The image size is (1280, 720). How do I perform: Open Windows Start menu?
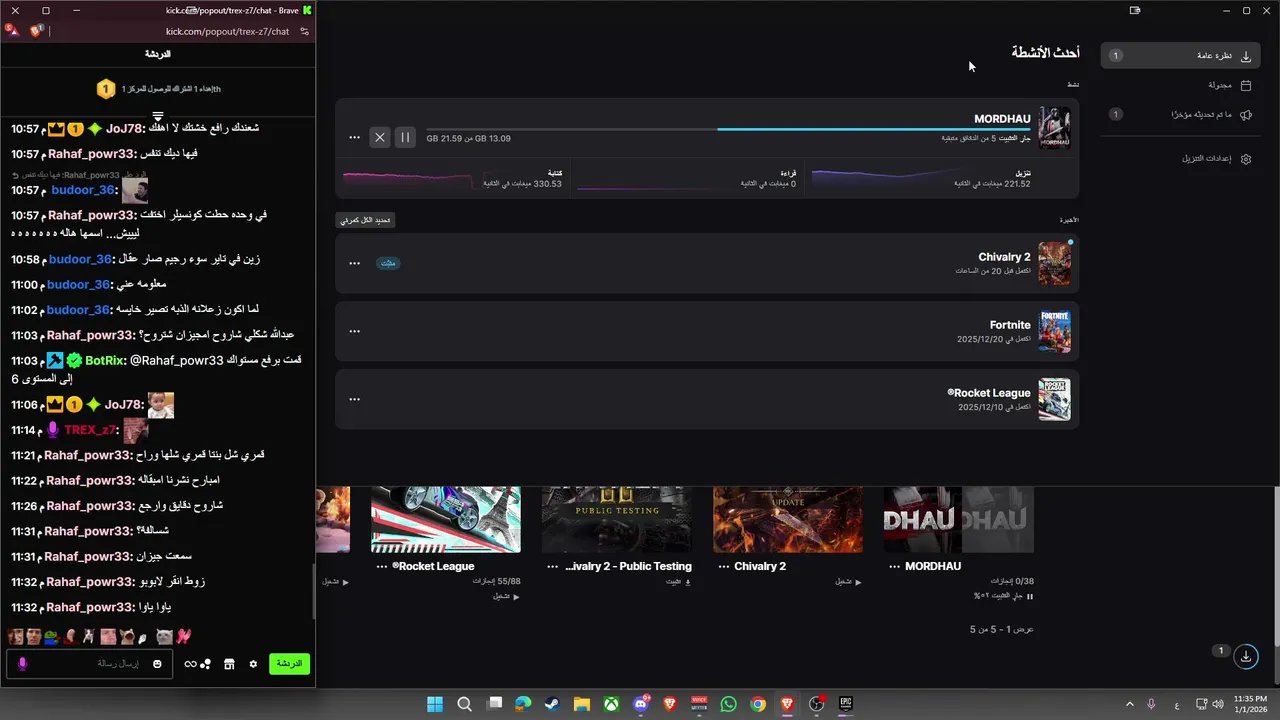435,704
